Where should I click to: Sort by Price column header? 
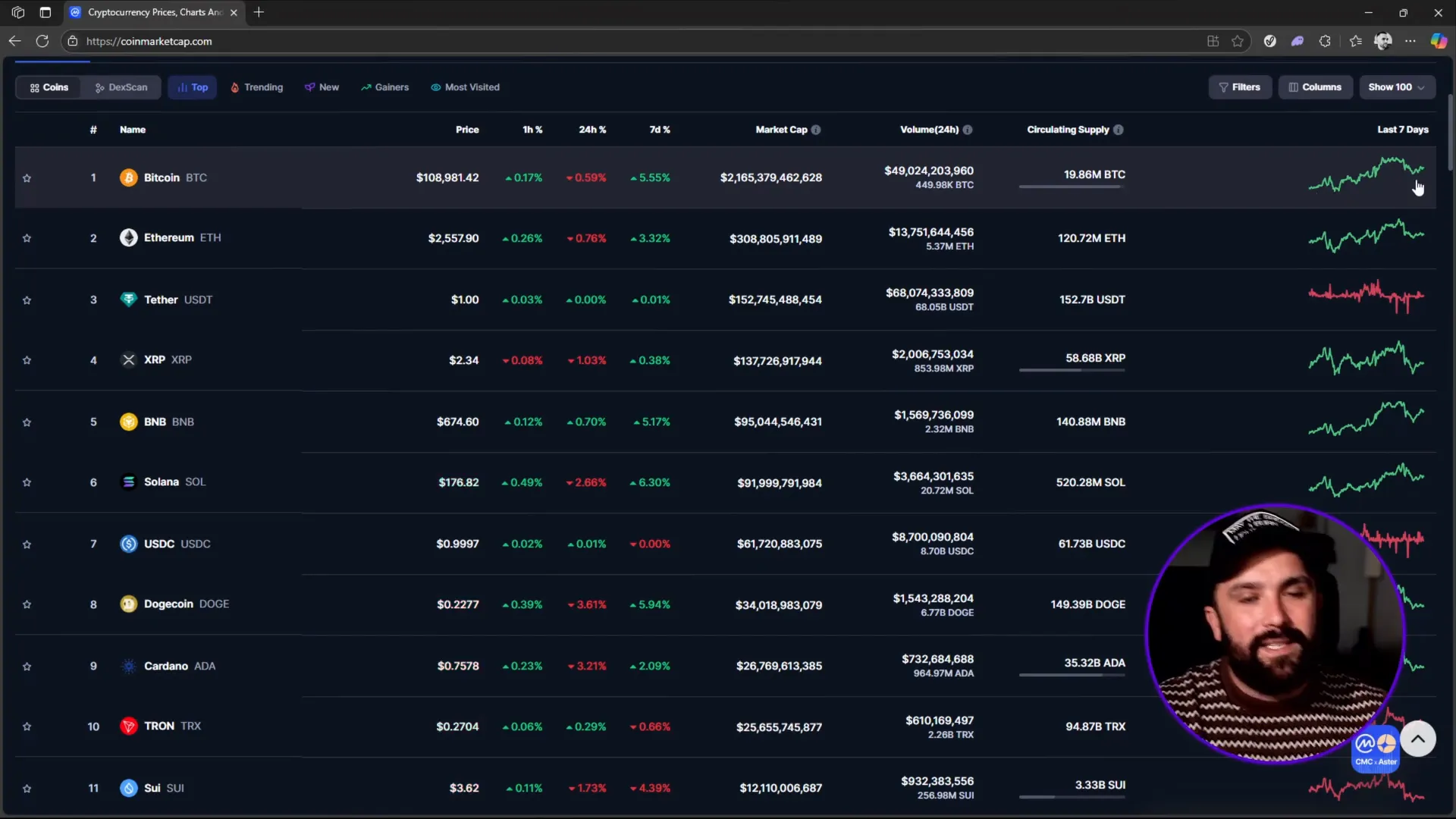coord(467,130)
